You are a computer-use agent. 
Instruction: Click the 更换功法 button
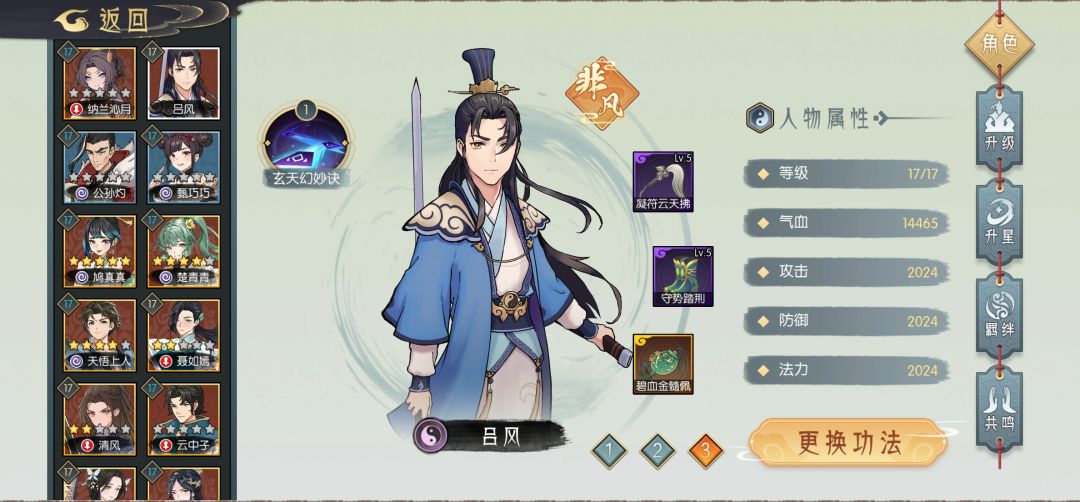(x=849, y=442)
